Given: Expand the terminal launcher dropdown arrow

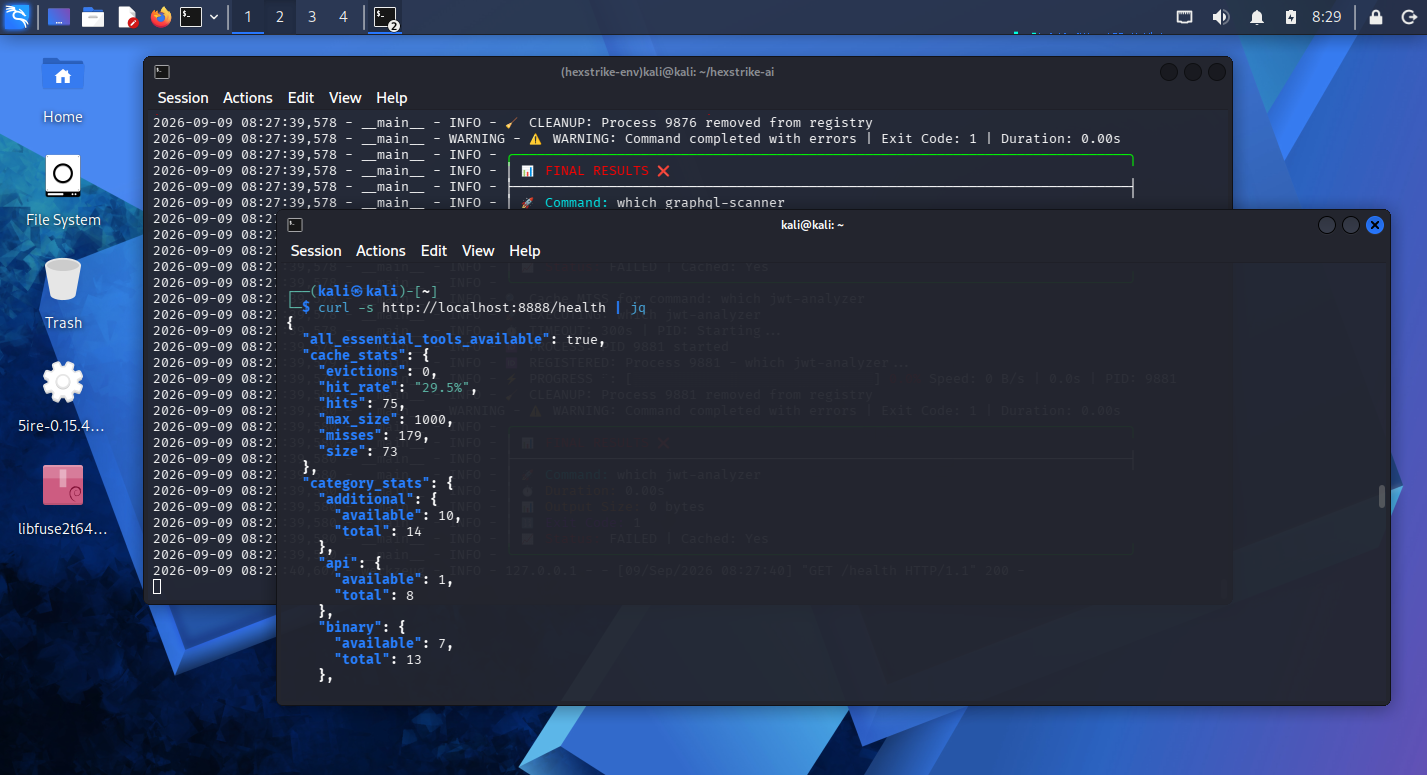Looking at the screenshot, I should 214,17.
